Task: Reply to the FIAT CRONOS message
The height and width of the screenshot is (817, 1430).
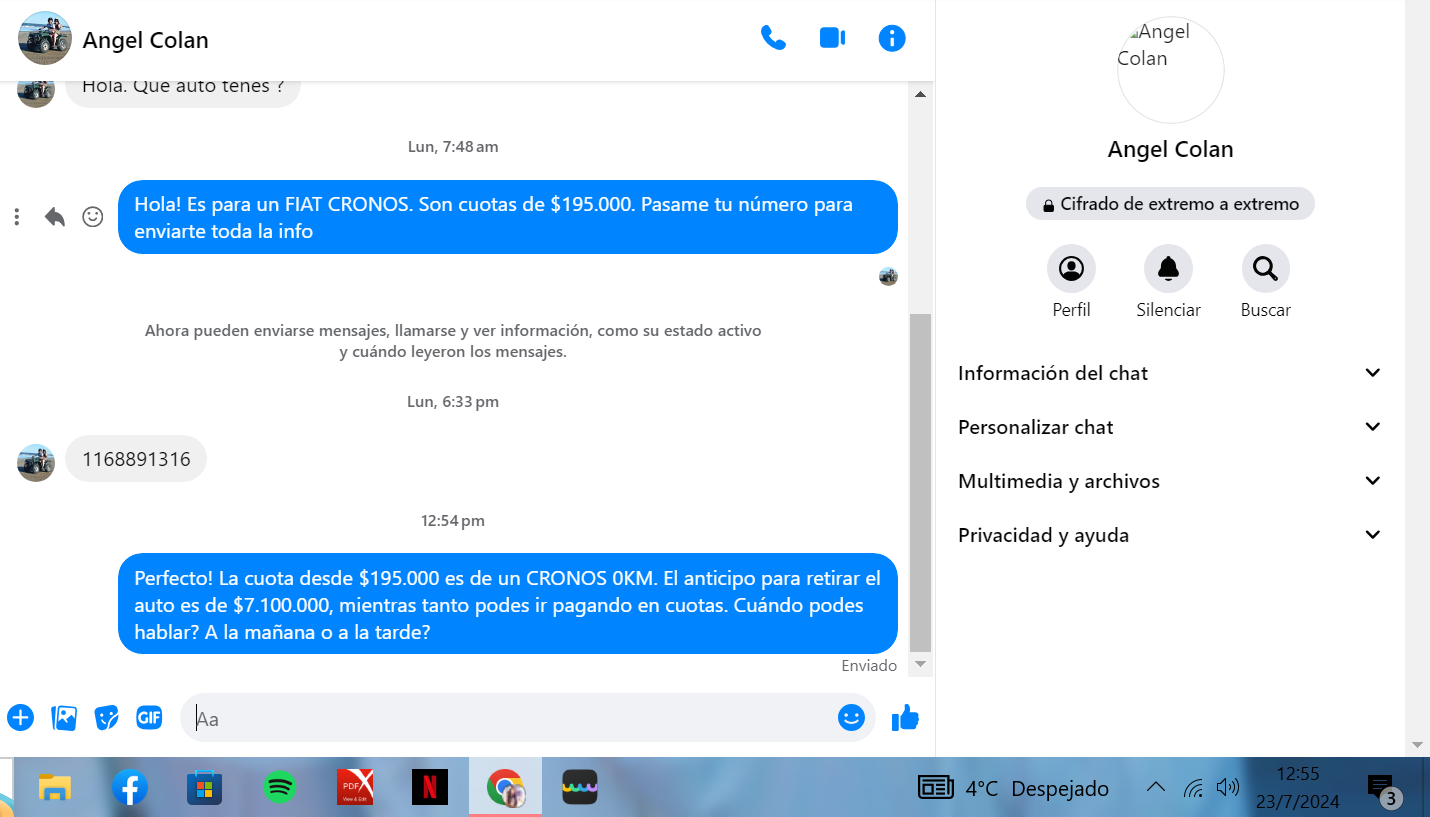Action: pyautogui.click(x=55, y=217)
